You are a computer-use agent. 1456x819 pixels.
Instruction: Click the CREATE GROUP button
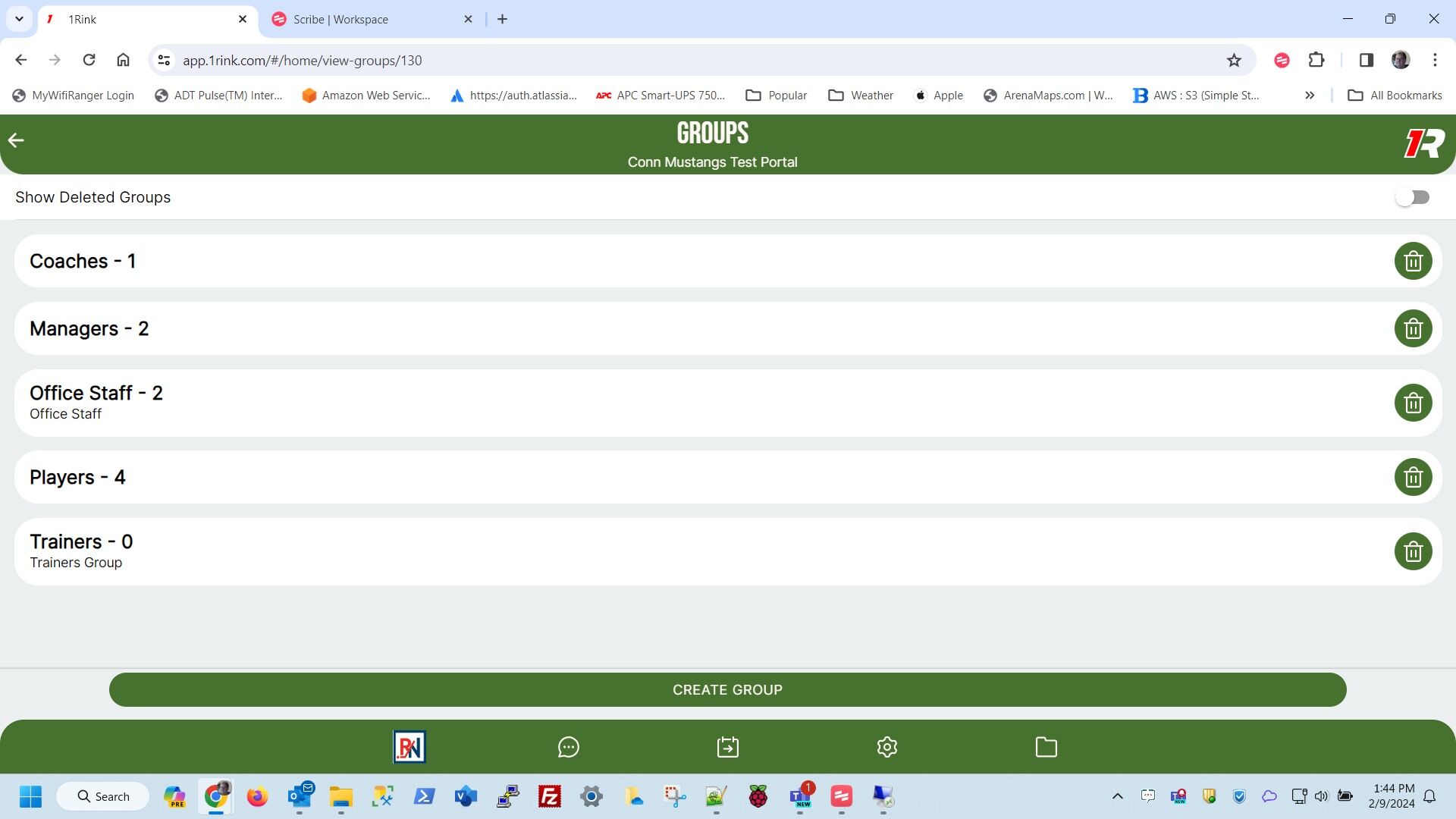(x=727, y=689)
